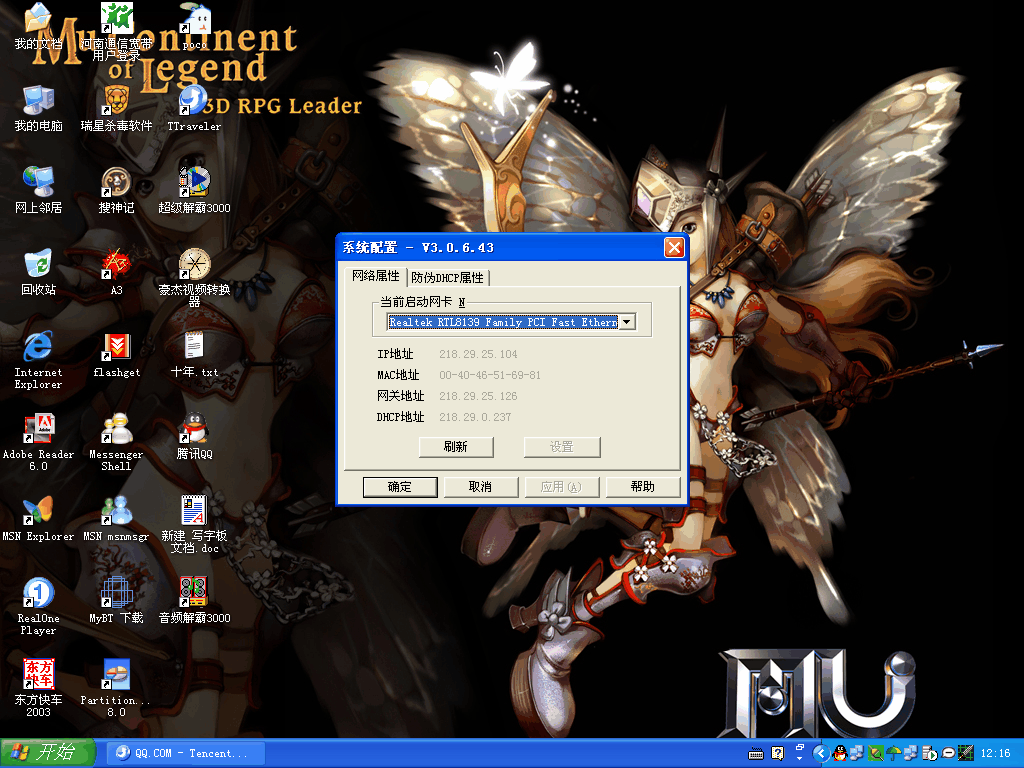Click the question mark help icon on taskbar

[x=777, y=754]
